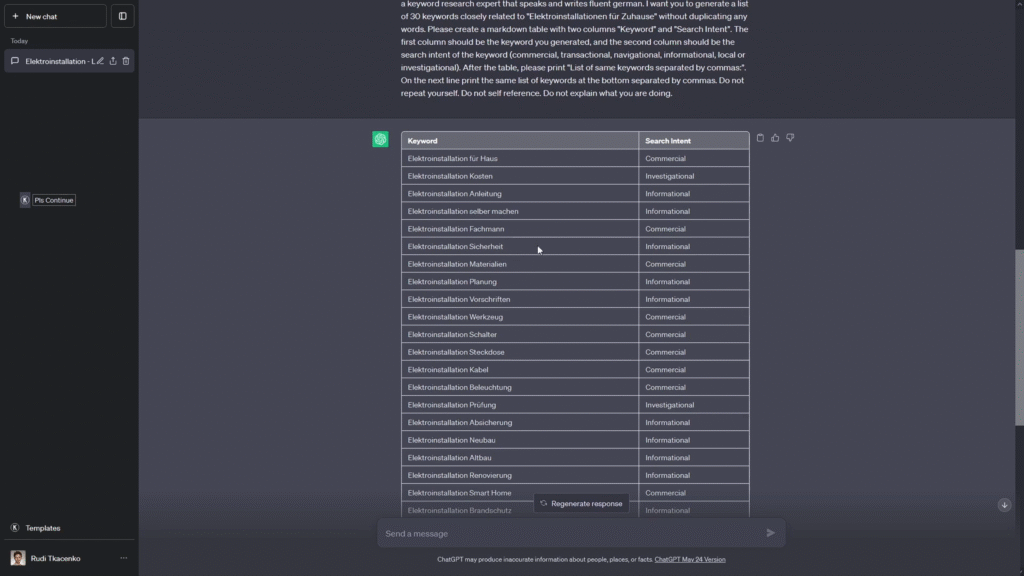Select the Elektroinstallation Steckdose cell
Viewport: 1024px width, 576px height.
tap(520, 353)
